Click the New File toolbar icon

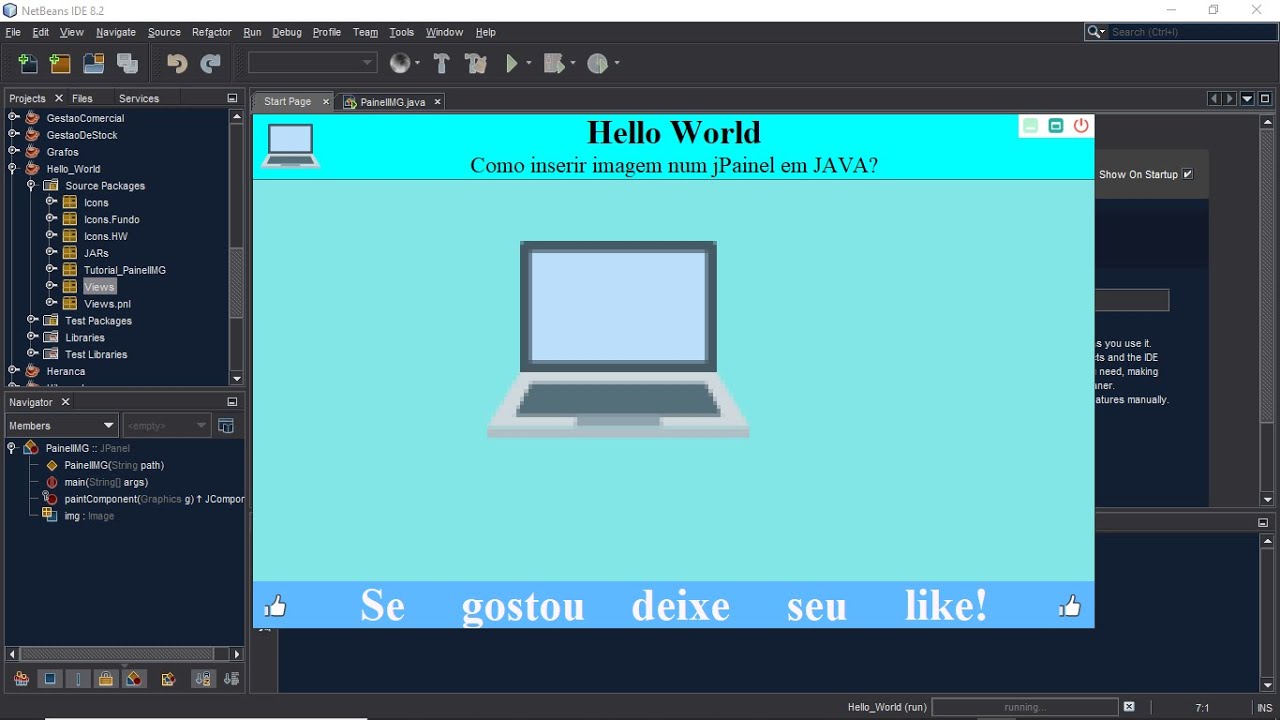pos(27,63)
